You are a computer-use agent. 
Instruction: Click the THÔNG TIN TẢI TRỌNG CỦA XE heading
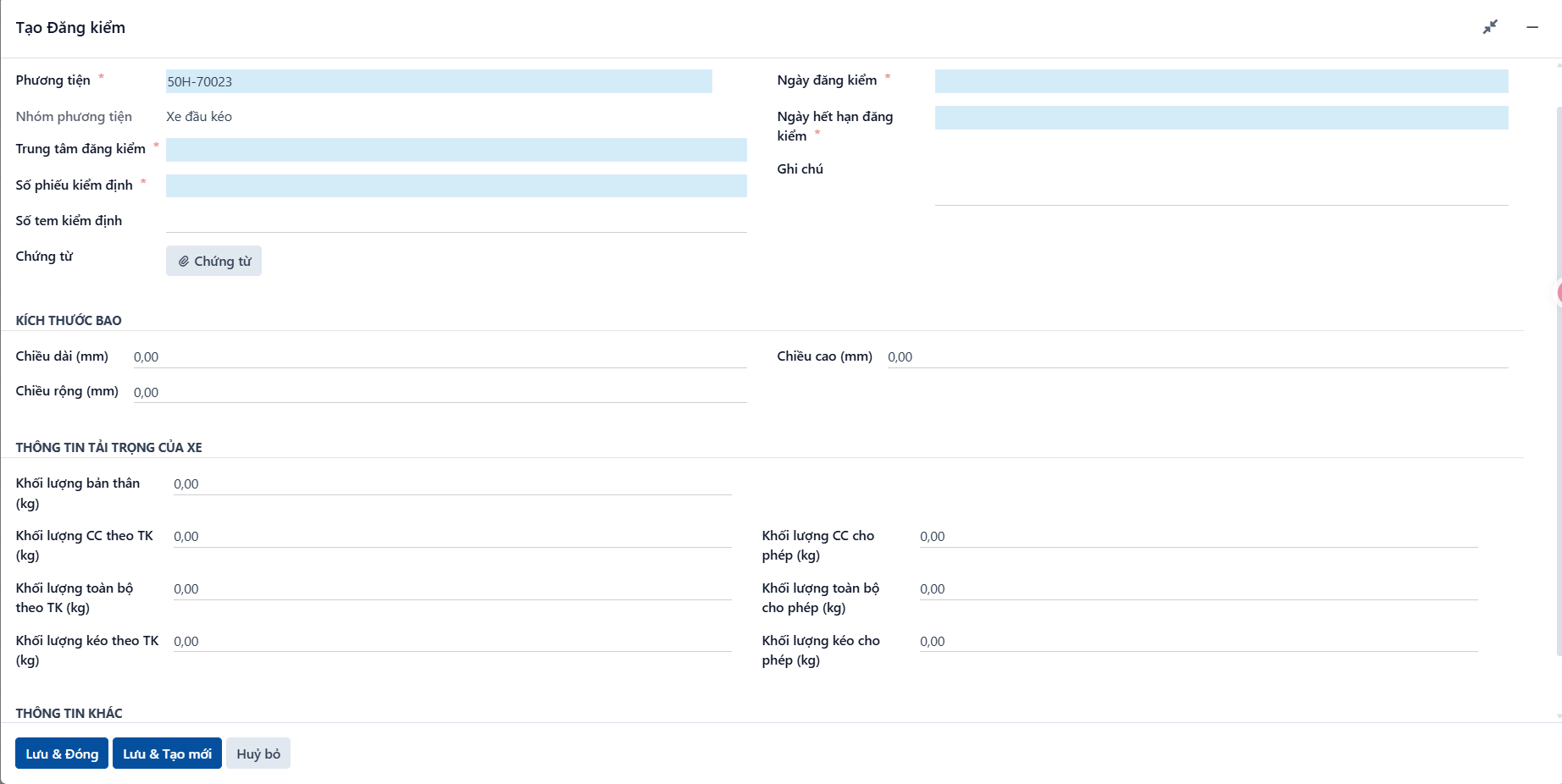pyautogui.click(x=108, y=447)
